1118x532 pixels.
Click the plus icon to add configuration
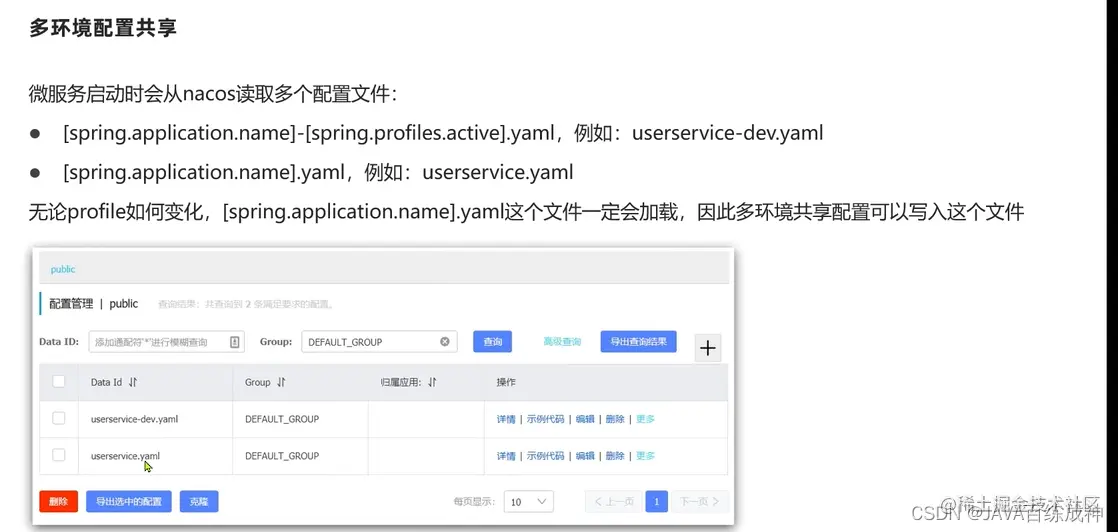(x=707, y=348)
